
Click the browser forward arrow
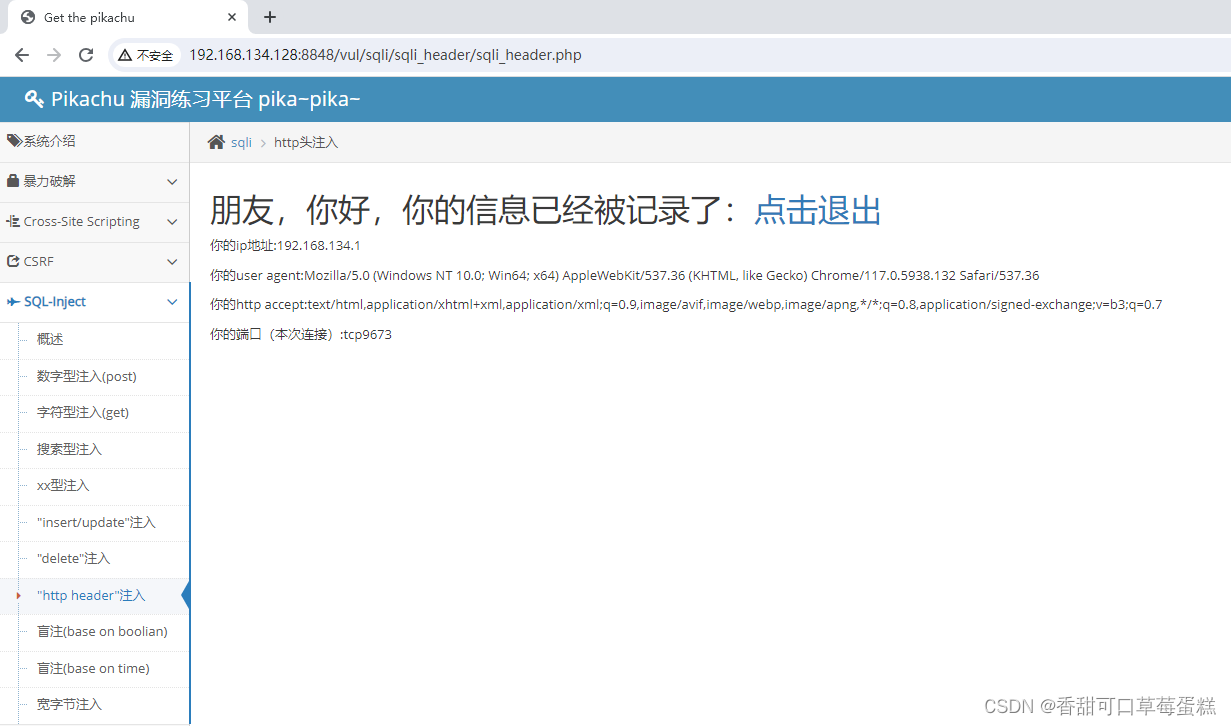54,55
